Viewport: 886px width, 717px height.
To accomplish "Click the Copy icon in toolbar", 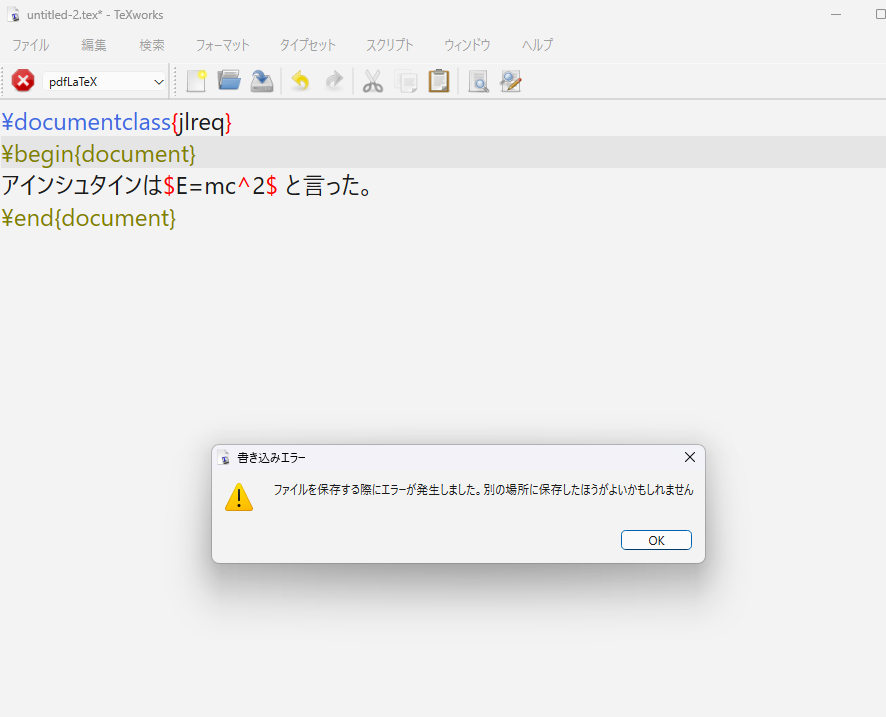I will (406, 81).
